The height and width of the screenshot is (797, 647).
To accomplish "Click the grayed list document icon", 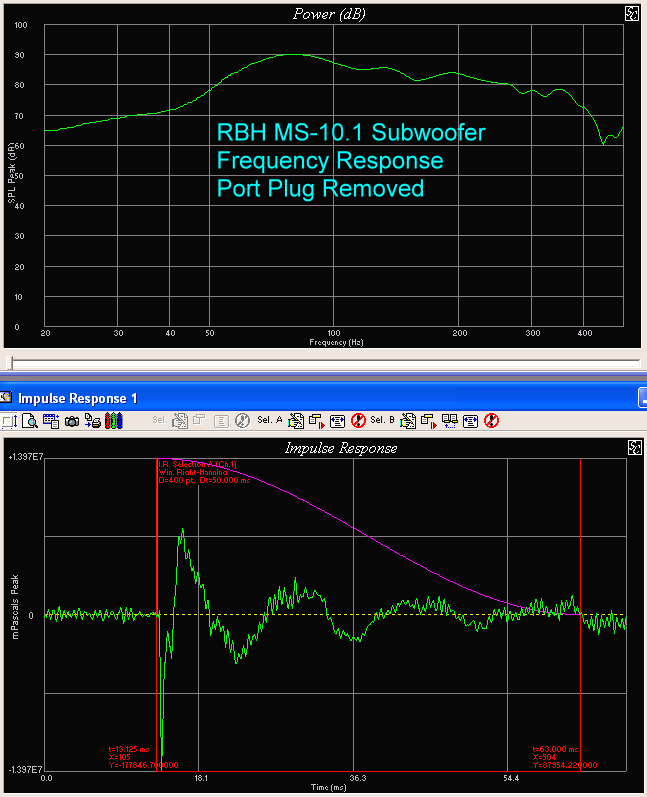I will [x=221, y=421].
